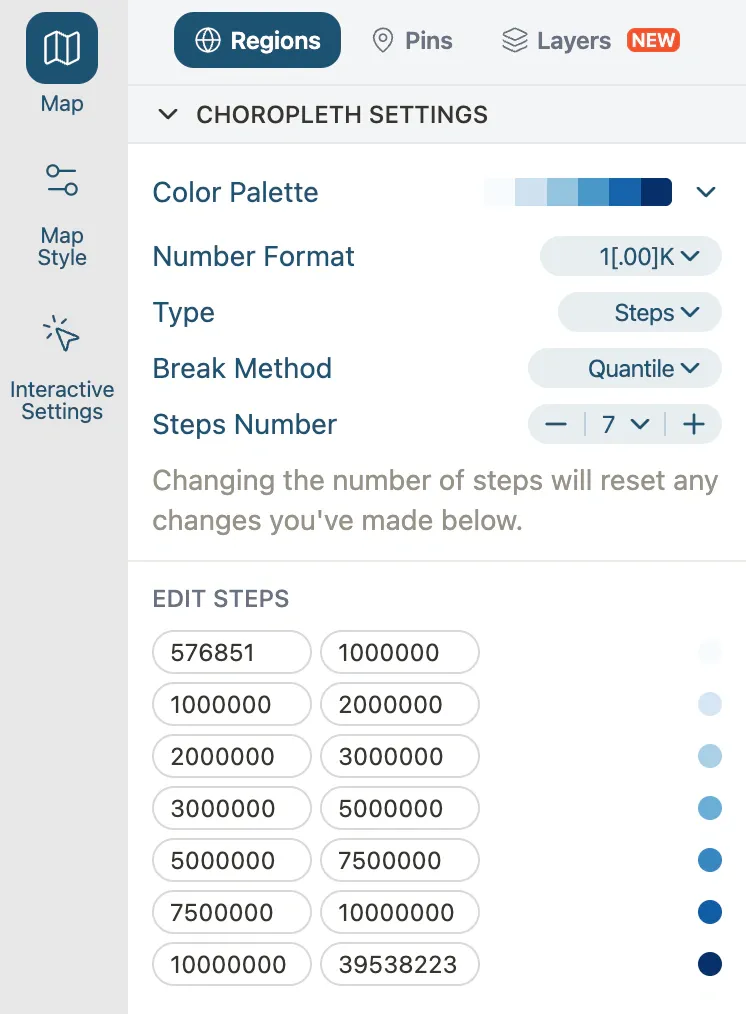Viewport: 746px width, 1014px height.
Task: Click the blue color palette preview
Action: pos(577,192)
